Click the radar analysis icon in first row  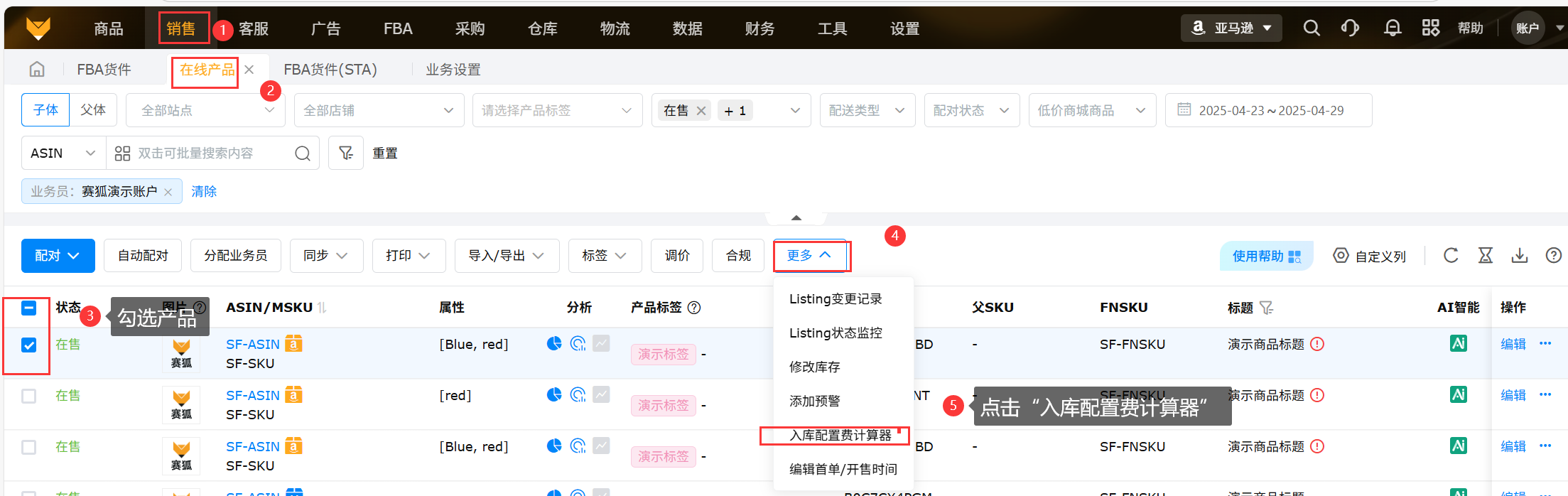pyautogui.click(x=578, y=344)
